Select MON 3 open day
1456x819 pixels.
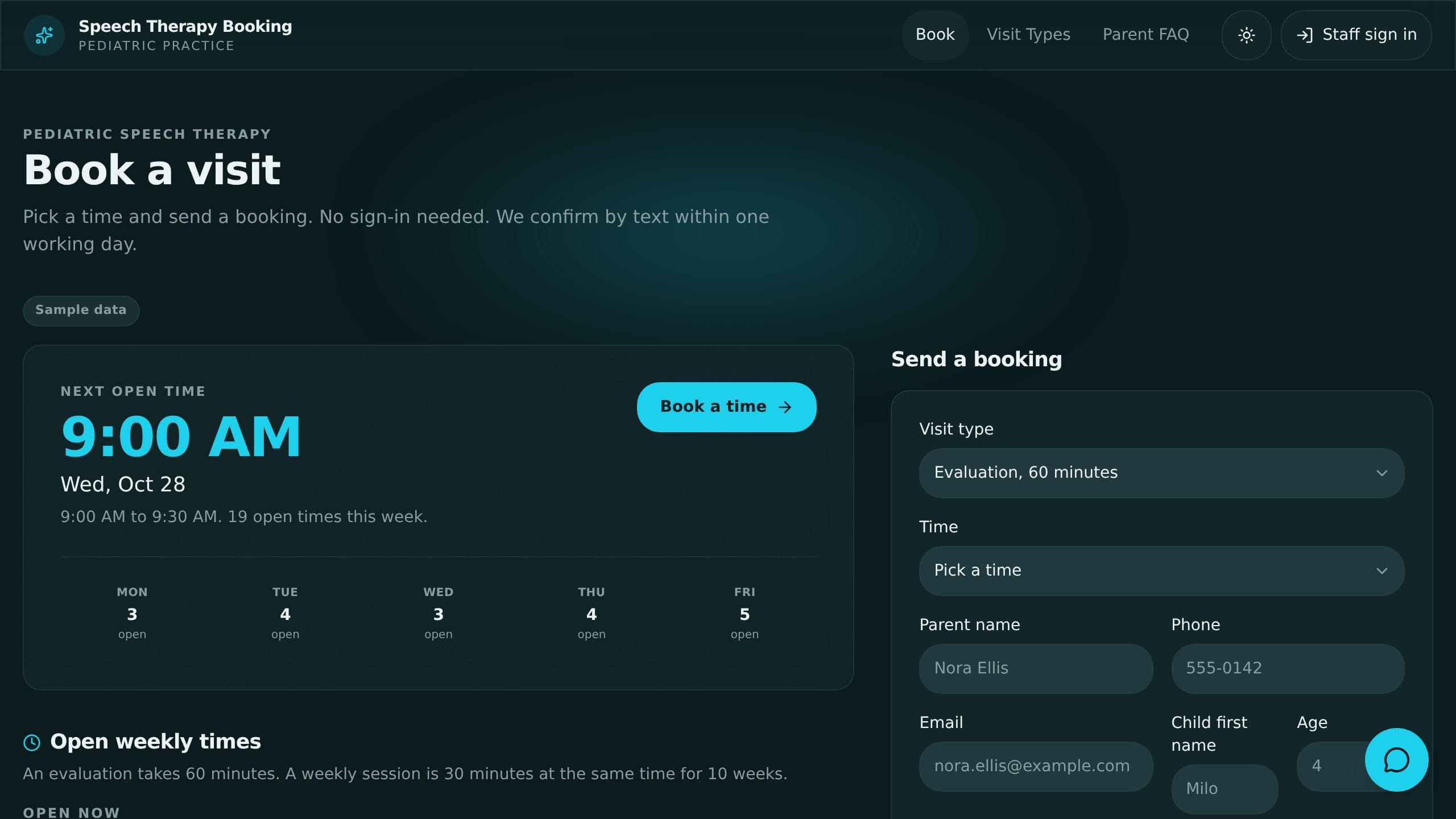tap(132, 613)
